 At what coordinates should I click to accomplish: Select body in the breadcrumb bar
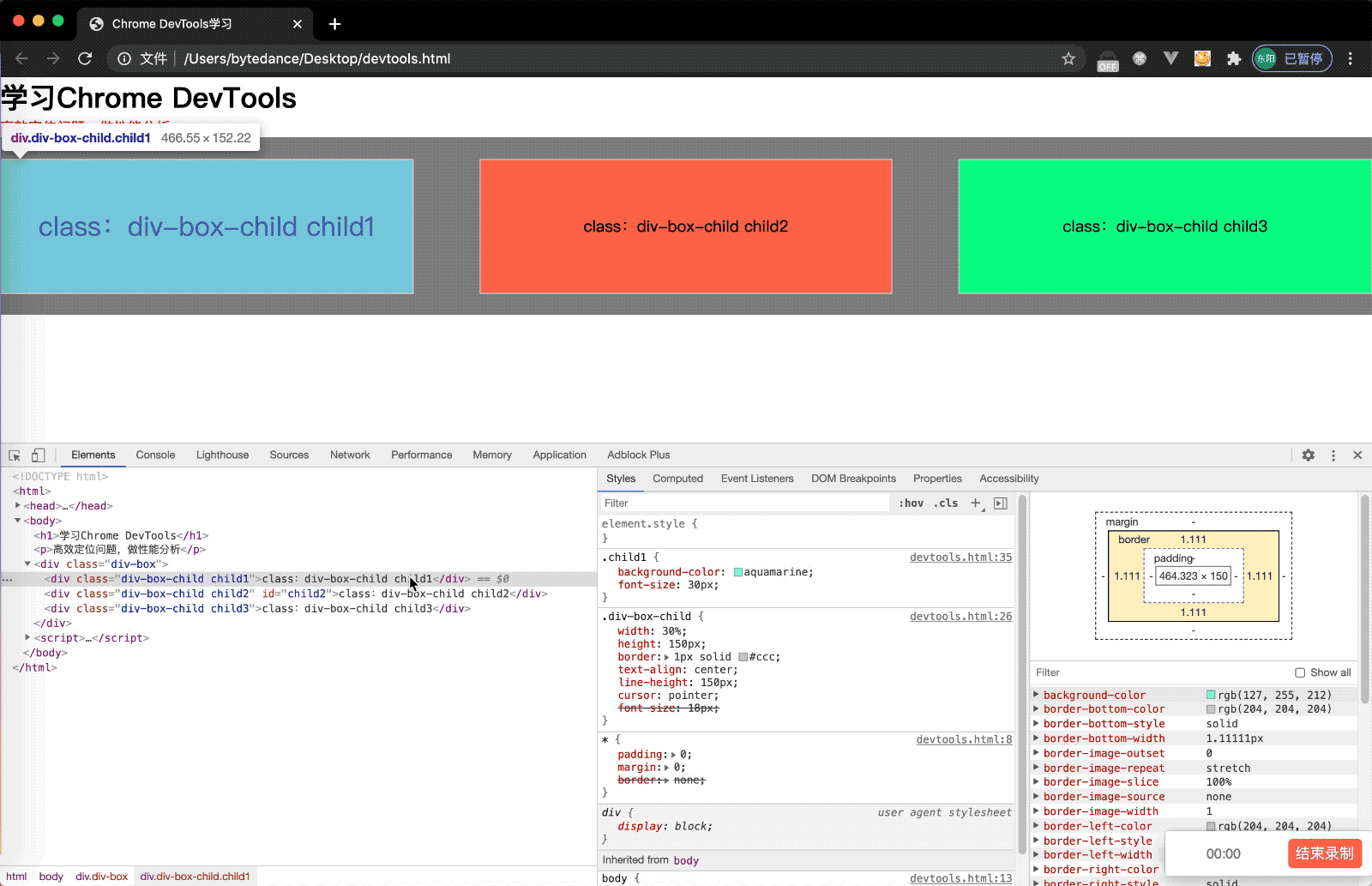(51, 877)
